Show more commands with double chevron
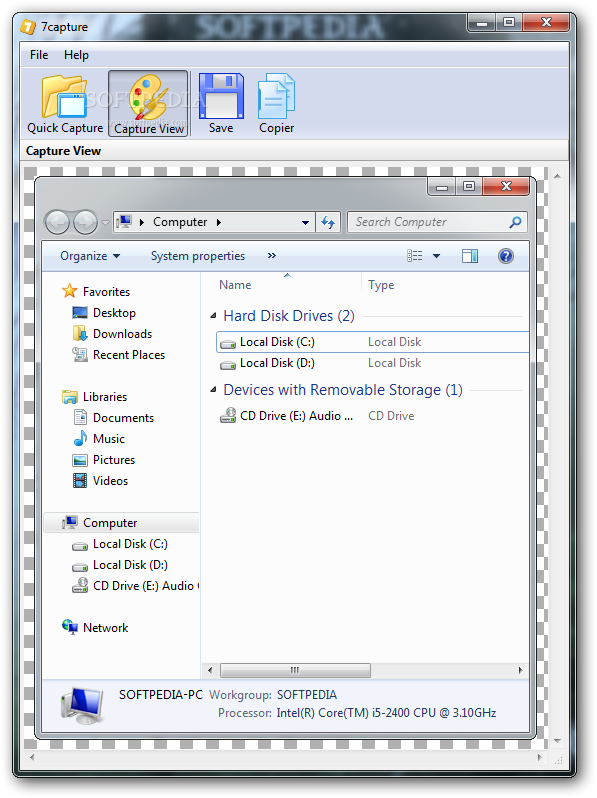Screen dimensions: 597x798 click(272, 255)
